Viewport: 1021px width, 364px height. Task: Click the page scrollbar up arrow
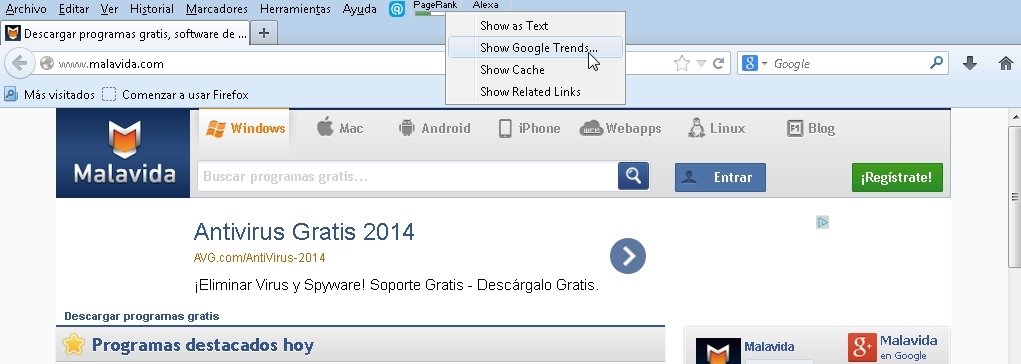pyautogui.click(x=1015, y=117)
